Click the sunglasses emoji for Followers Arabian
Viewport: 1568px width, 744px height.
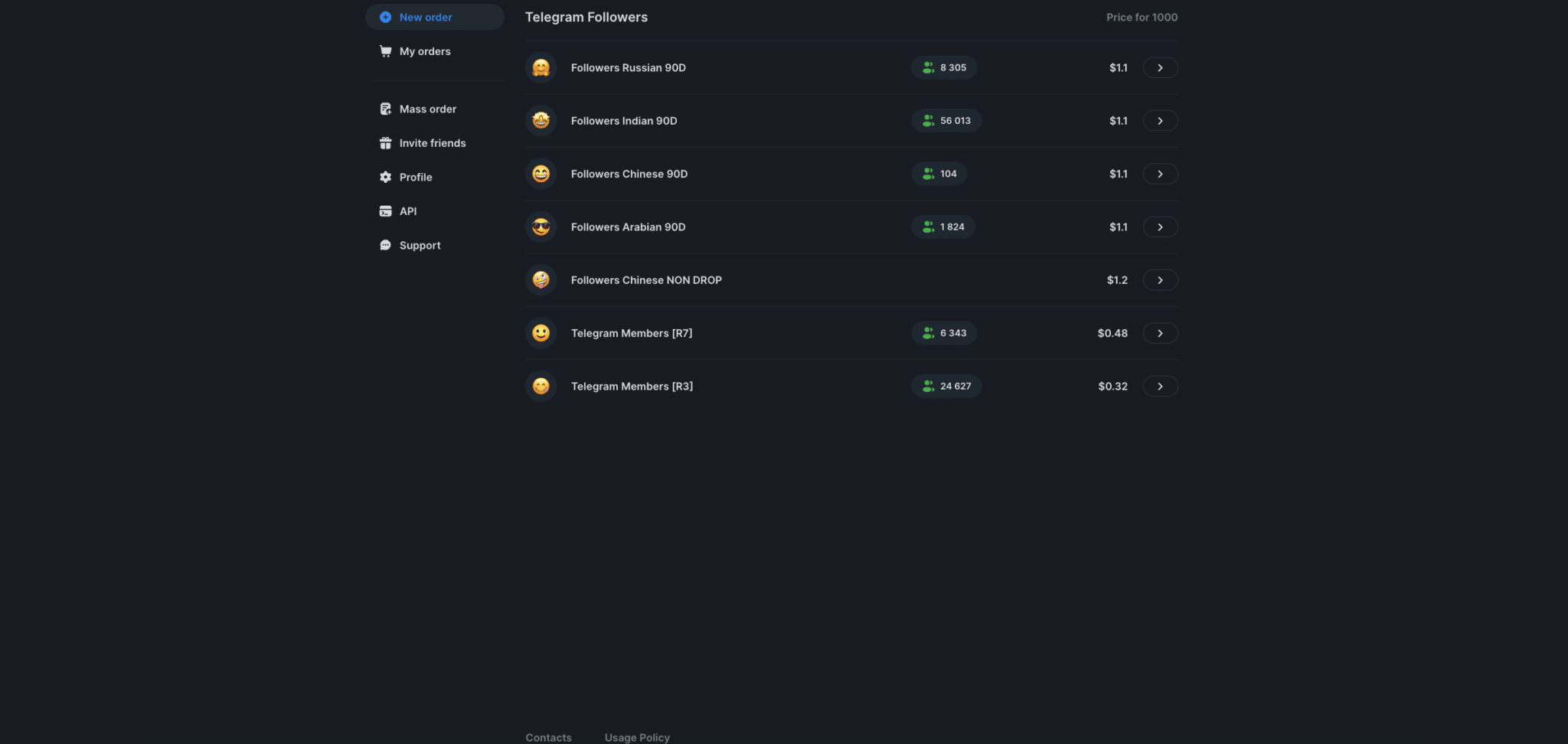coord(541,227)
